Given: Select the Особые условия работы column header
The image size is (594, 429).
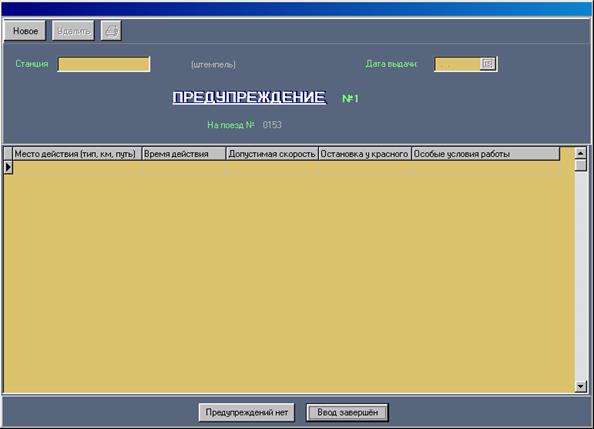Looking at the screenshot, I should pos(486,154).
